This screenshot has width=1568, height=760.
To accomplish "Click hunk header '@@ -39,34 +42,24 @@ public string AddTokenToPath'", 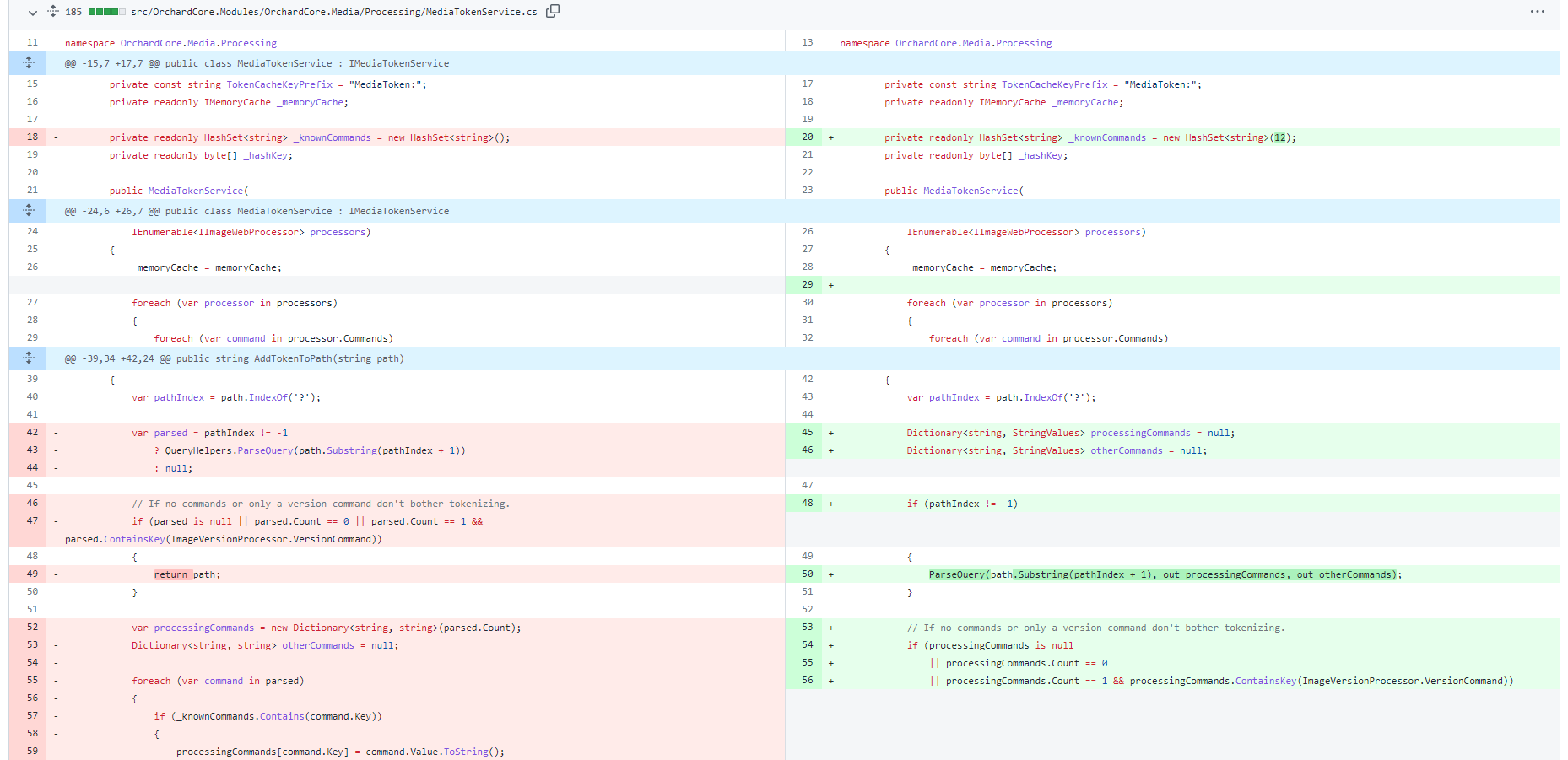I will coord(235,358).
